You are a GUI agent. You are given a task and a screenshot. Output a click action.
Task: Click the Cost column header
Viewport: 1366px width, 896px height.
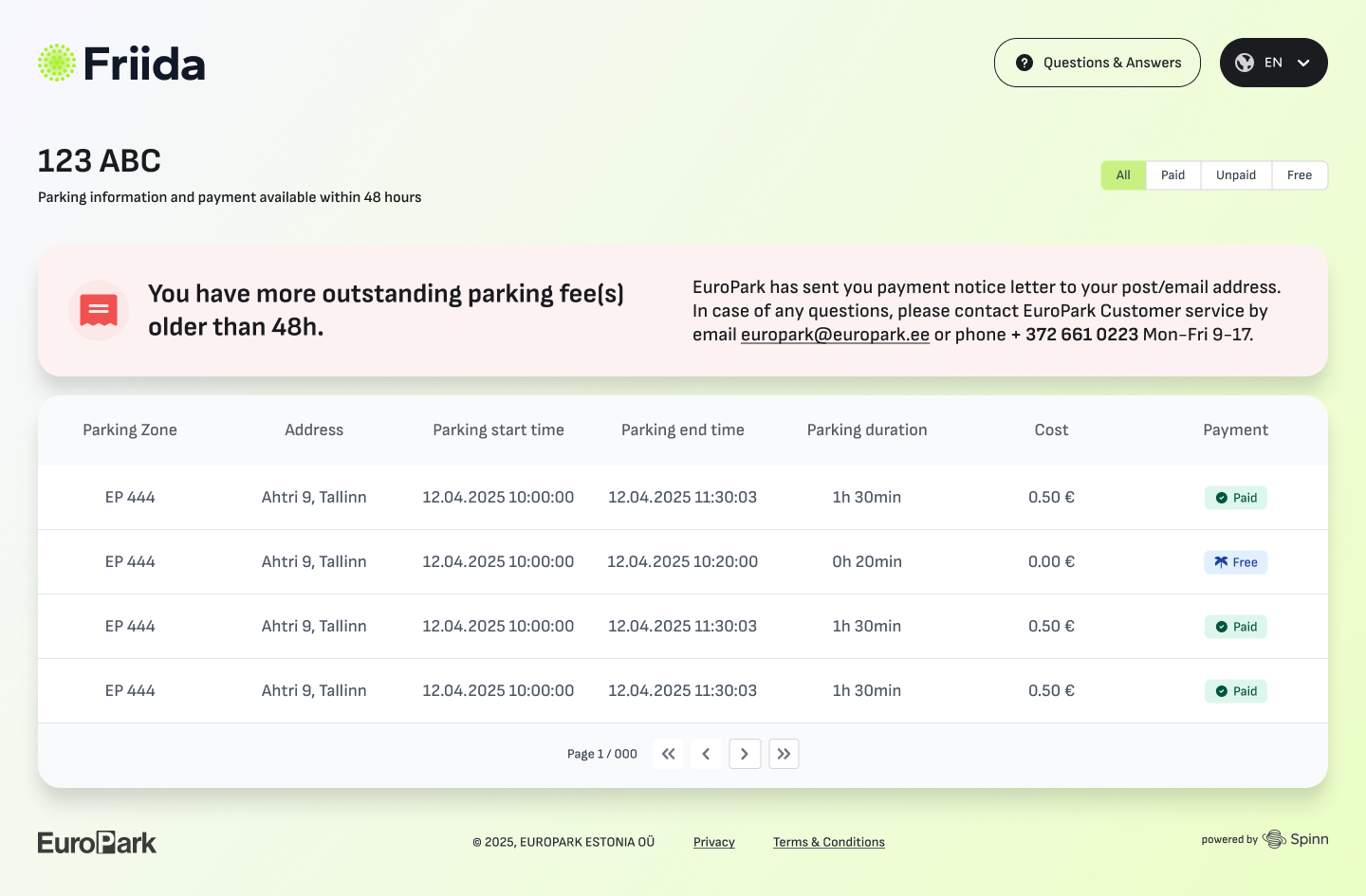[x=1051, y=430]
